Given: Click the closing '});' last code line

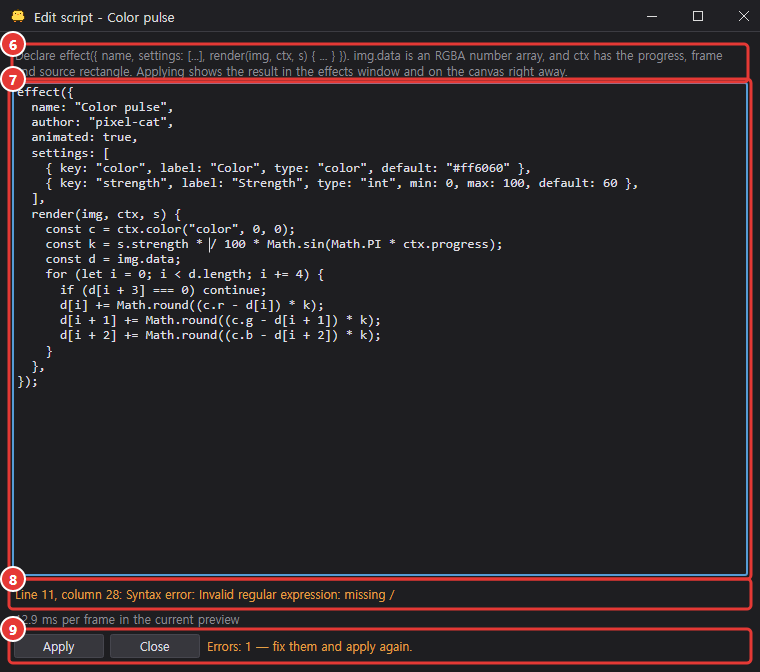Looking at the screenshot, I should point(27,382).
